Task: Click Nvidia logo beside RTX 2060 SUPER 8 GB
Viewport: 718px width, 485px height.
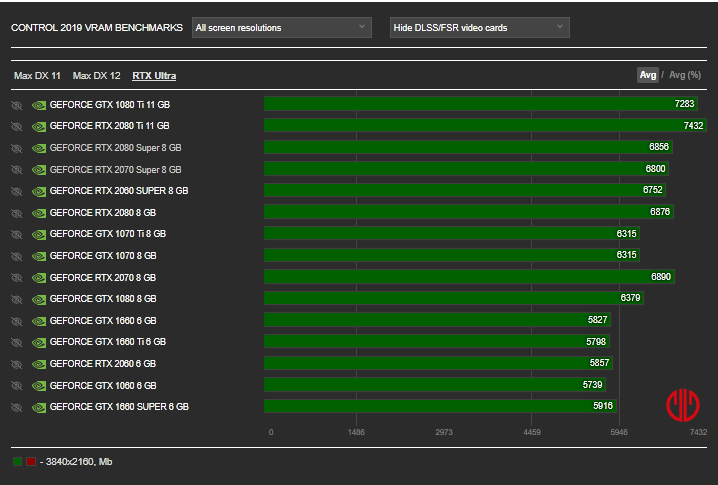Action: pyautogui.click(x=39, y=192)
